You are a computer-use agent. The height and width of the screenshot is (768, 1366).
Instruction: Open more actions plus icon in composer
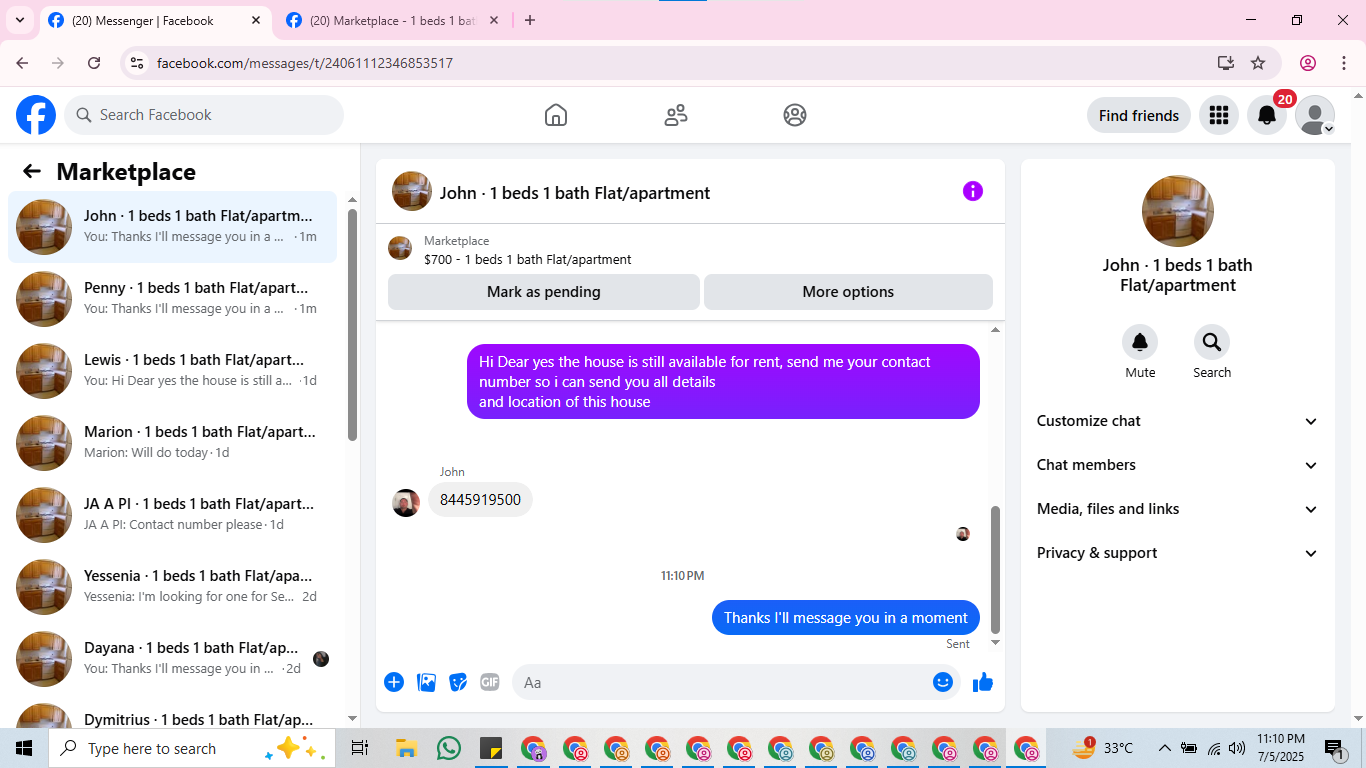(394, 682)
